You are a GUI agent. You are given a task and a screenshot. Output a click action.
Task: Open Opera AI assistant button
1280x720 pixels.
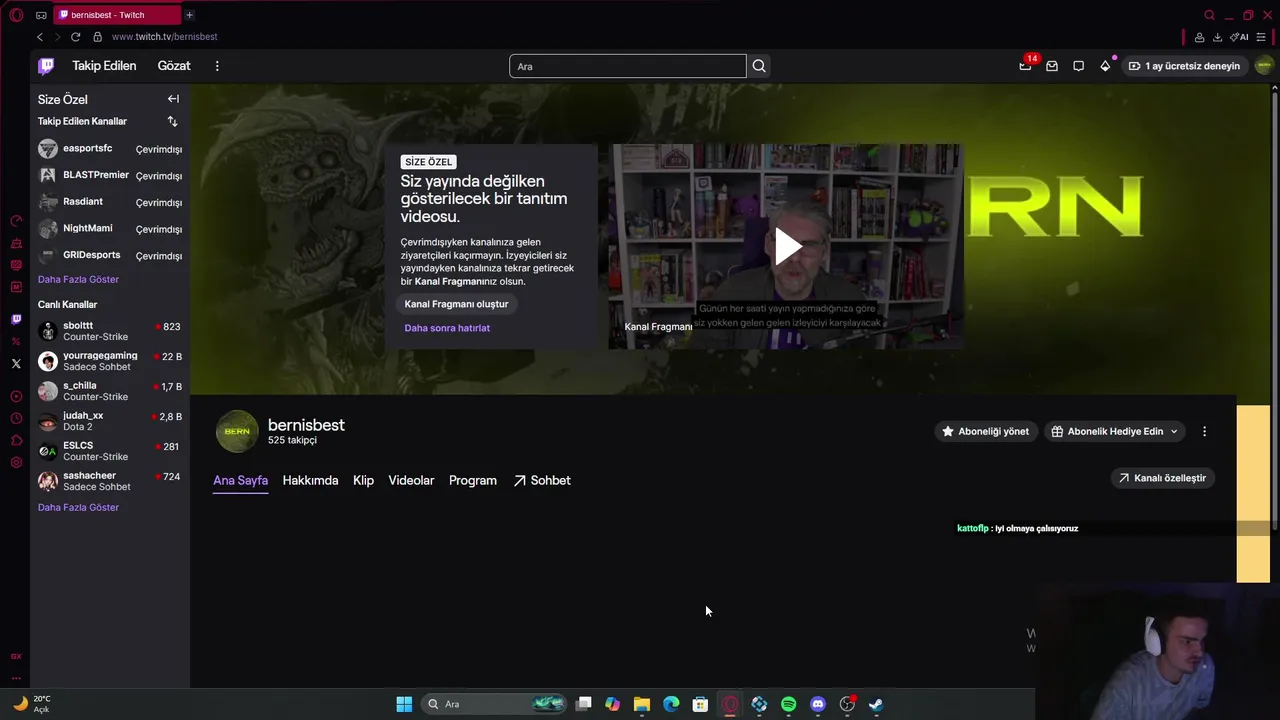pyautogui.click(x=1240, y=37)
